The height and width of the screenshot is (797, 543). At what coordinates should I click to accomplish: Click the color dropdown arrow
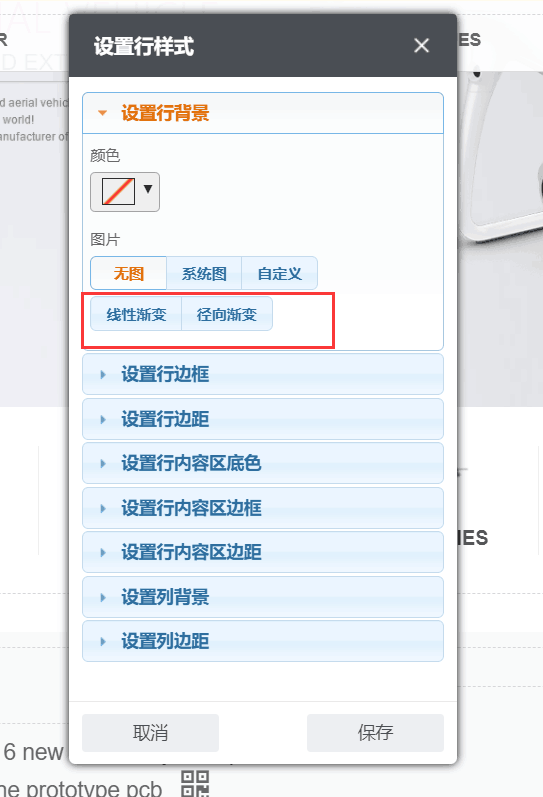coord(148,190)
